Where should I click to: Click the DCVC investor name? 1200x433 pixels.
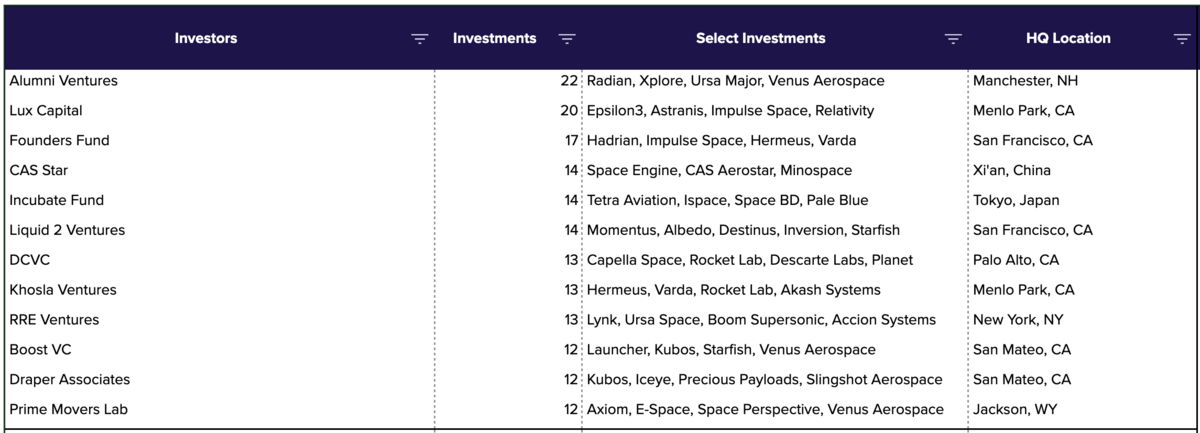coord(30,260)
